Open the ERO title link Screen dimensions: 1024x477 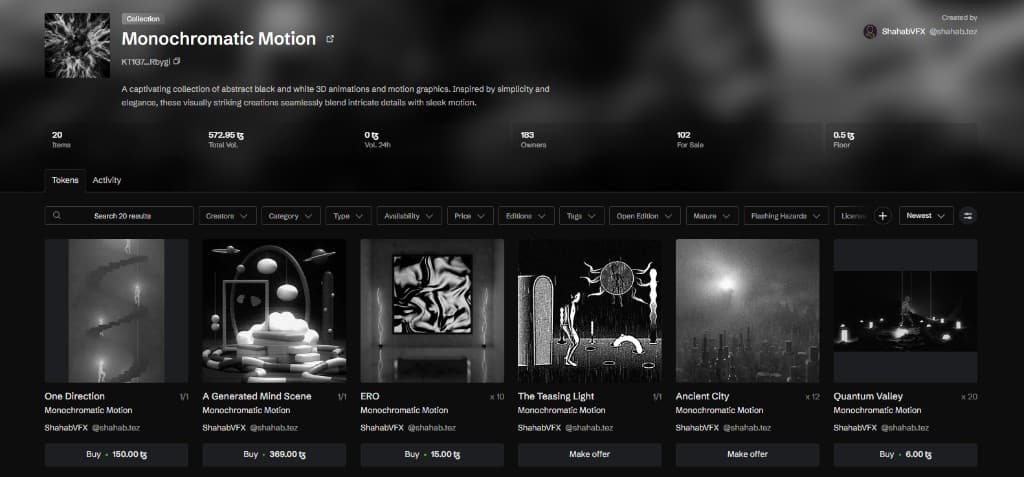370,396
